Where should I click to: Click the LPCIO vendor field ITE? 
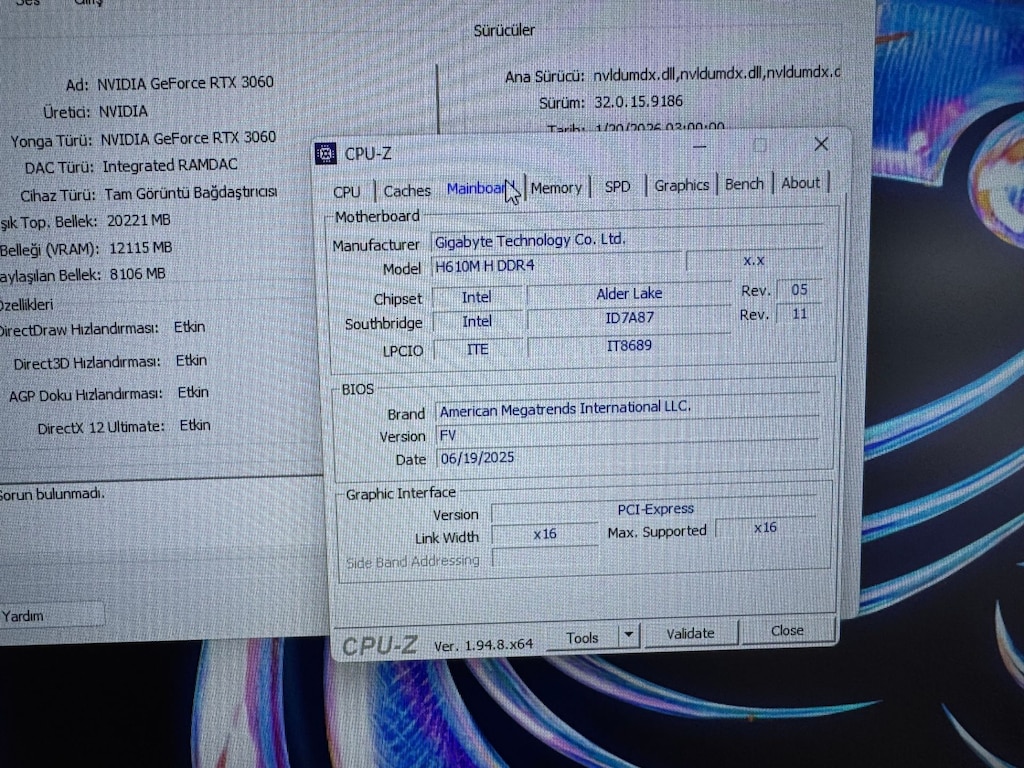(477, 349)
